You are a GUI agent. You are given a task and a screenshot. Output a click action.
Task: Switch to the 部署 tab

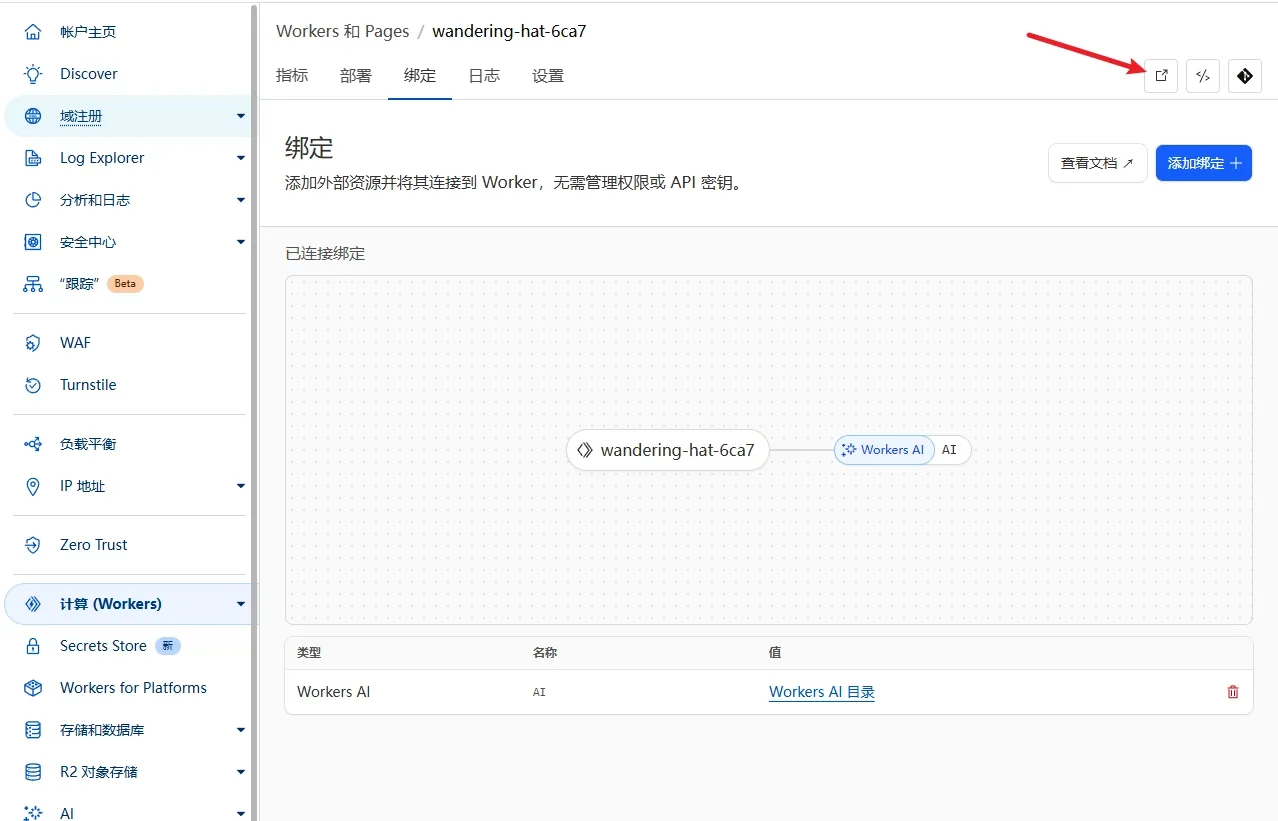(356, 76)
